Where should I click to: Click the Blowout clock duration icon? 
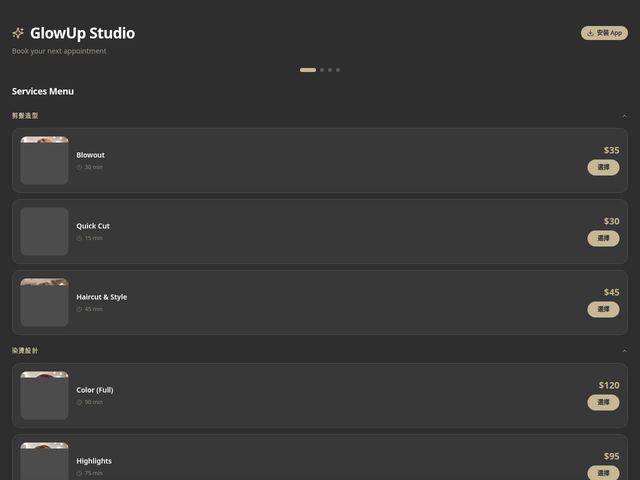pyautogui.click(x=79, y=167)
